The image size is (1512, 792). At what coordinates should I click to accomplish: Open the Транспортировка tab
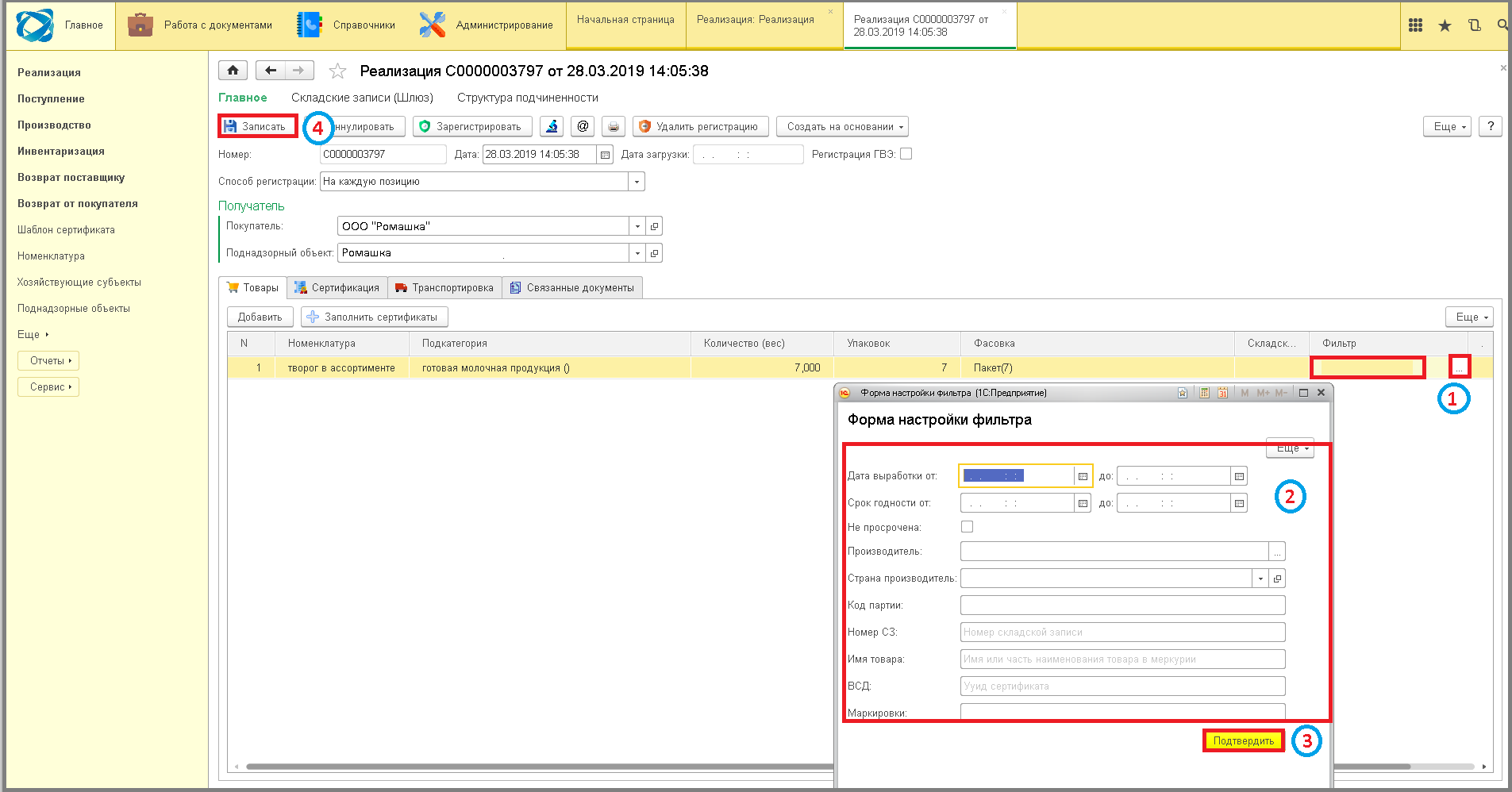click(x=444, y=287)
